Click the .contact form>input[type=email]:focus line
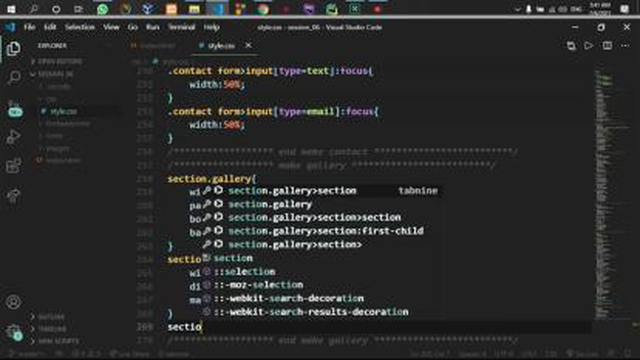Viewport: 640px width, 360px height. (x=273, y=111)
